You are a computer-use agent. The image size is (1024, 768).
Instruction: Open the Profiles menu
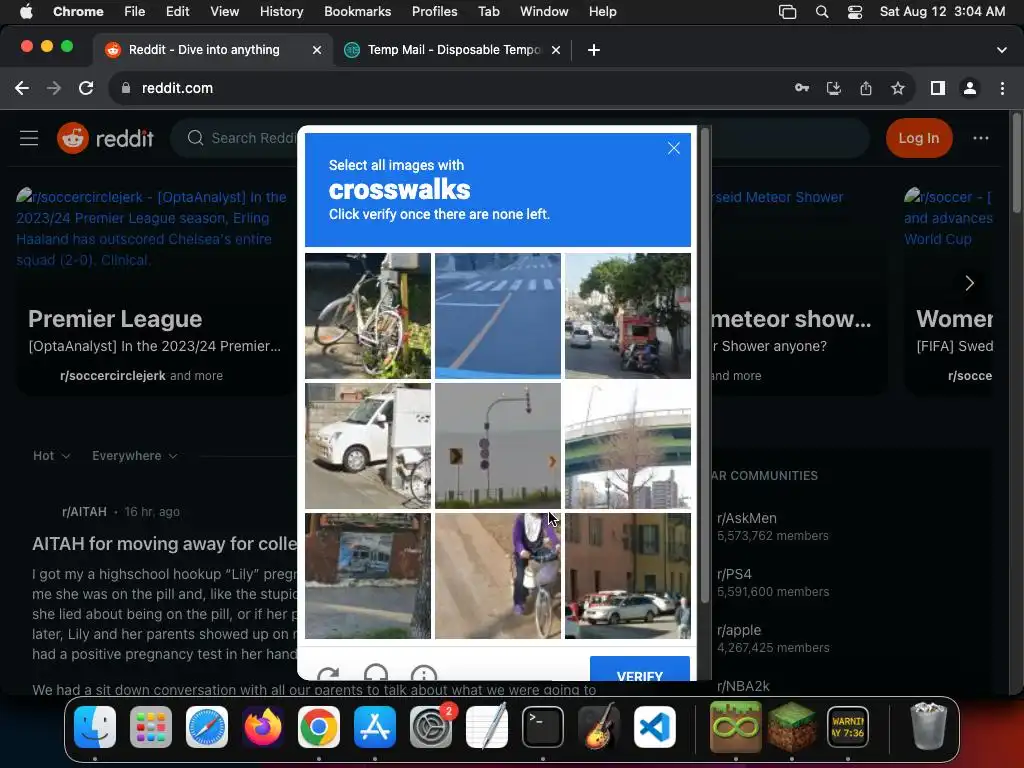pos(434,11)
